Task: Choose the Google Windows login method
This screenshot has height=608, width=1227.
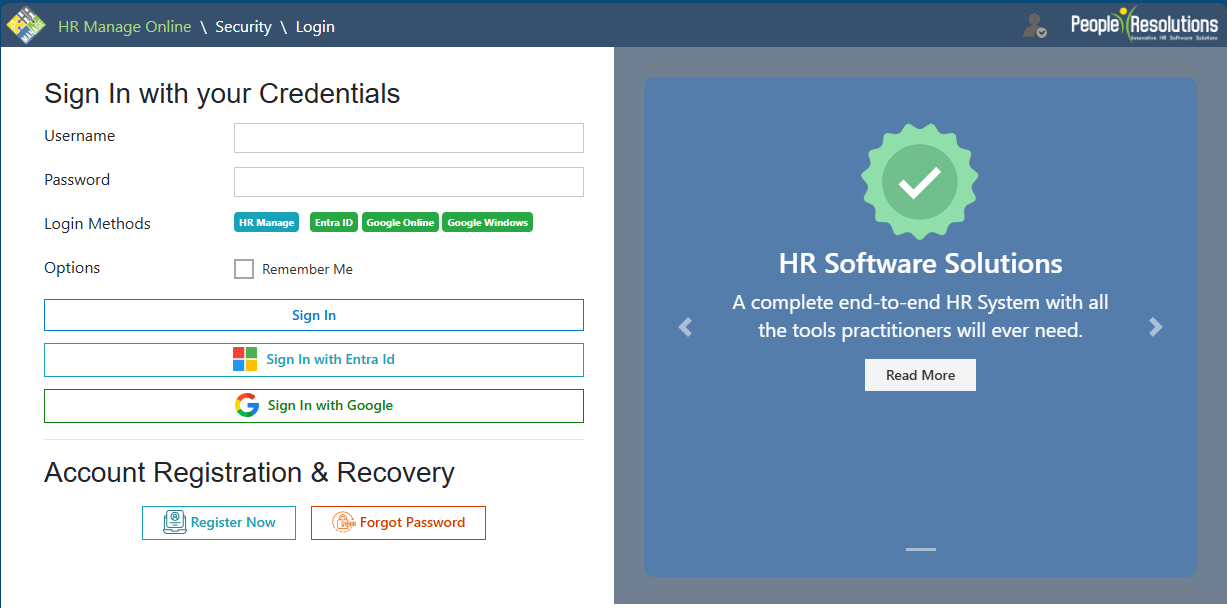Action: point(488,222)
